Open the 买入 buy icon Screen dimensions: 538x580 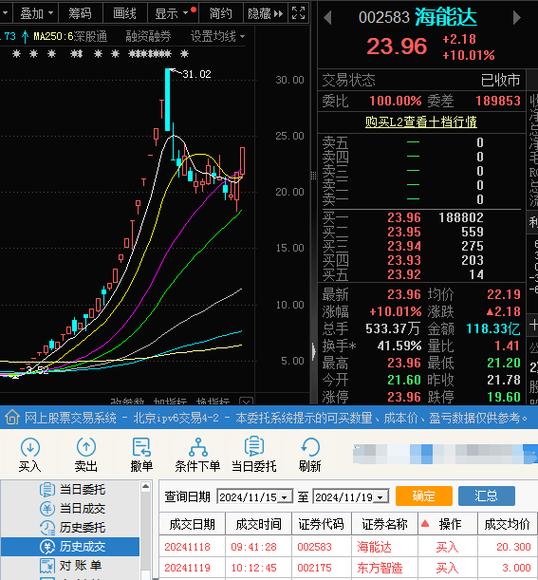(x=30, y=454)
